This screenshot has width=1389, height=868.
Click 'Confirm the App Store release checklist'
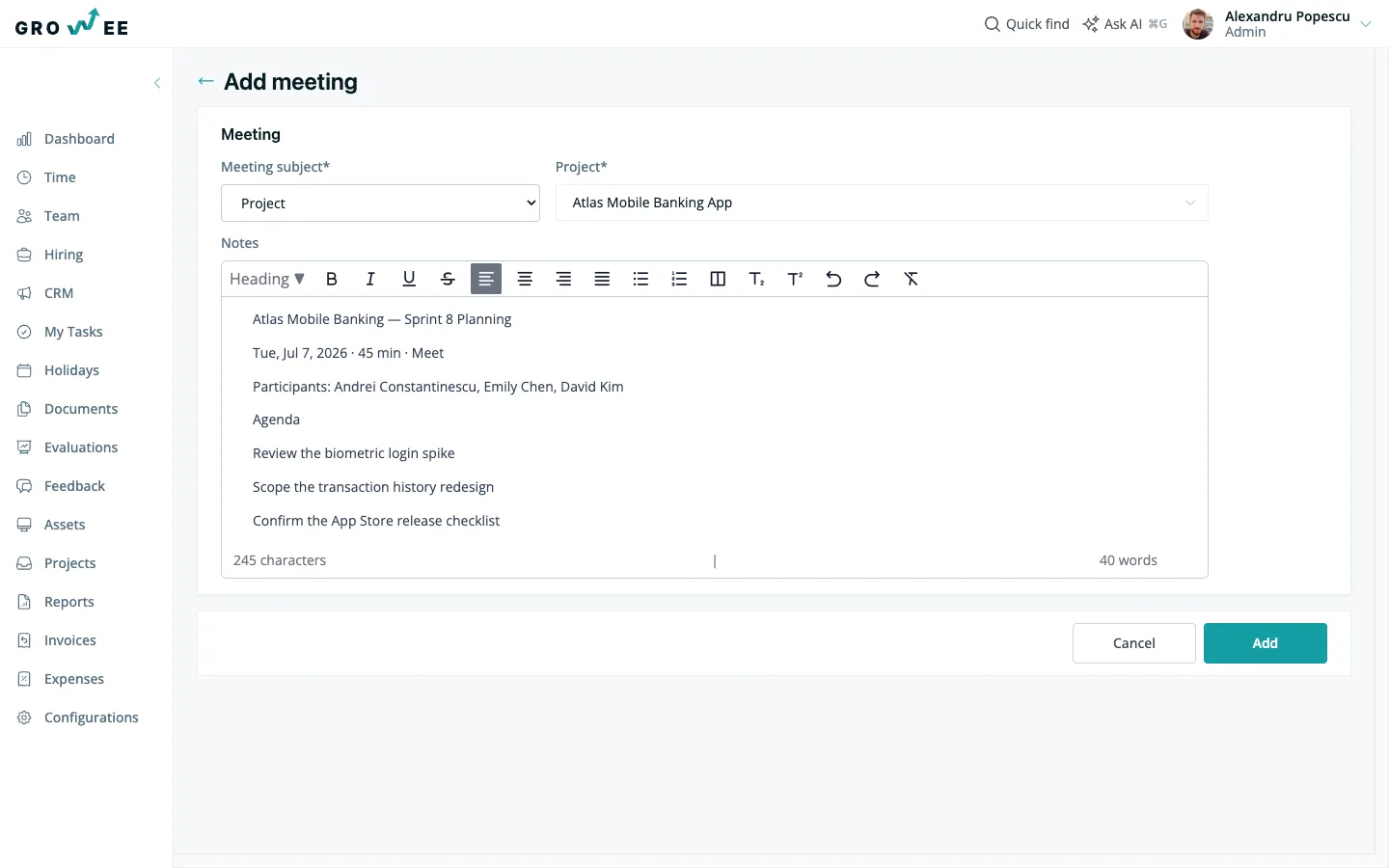[x=376, y=521]
